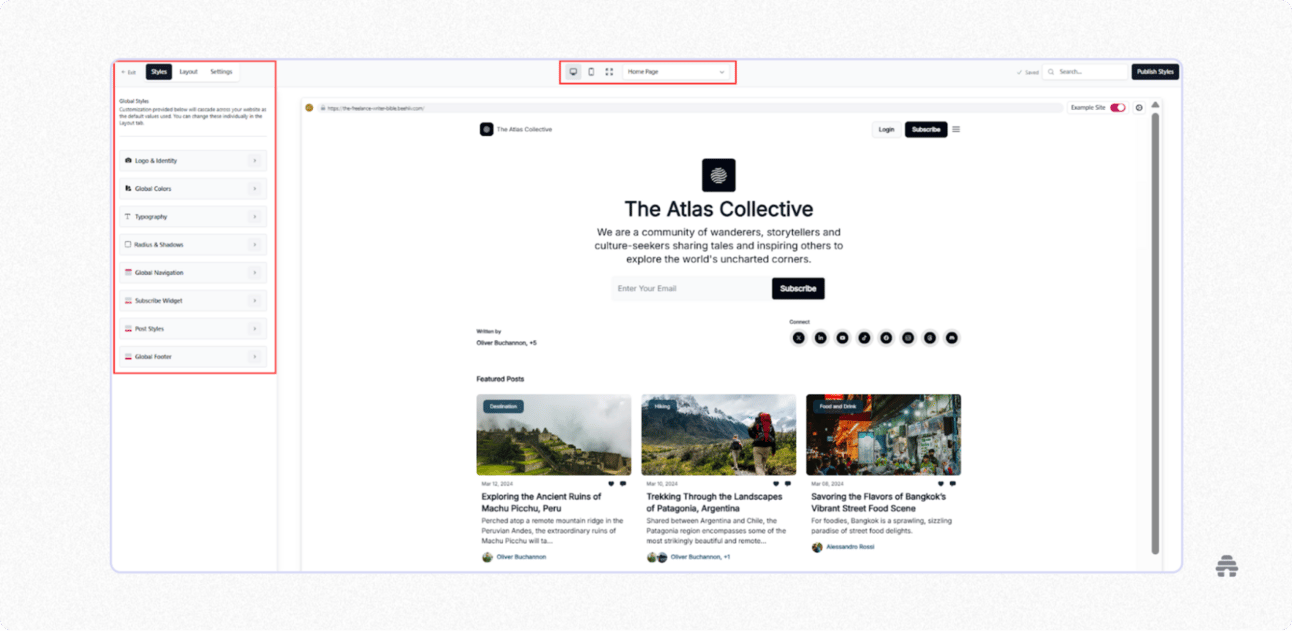Expand Logo & Identity section
This screenshot has width=1292, height=631.
[192, 160]
